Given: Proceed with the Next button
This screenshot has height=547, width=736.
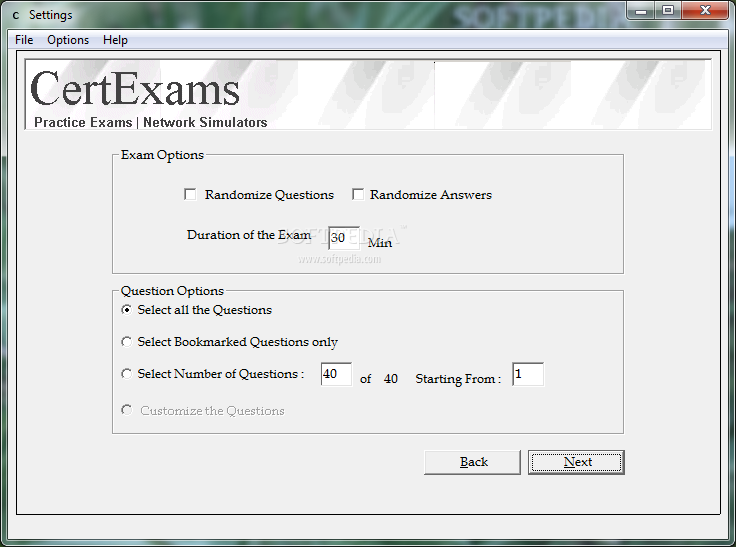Looking at the screenshot, I should (x=576, y=462).
